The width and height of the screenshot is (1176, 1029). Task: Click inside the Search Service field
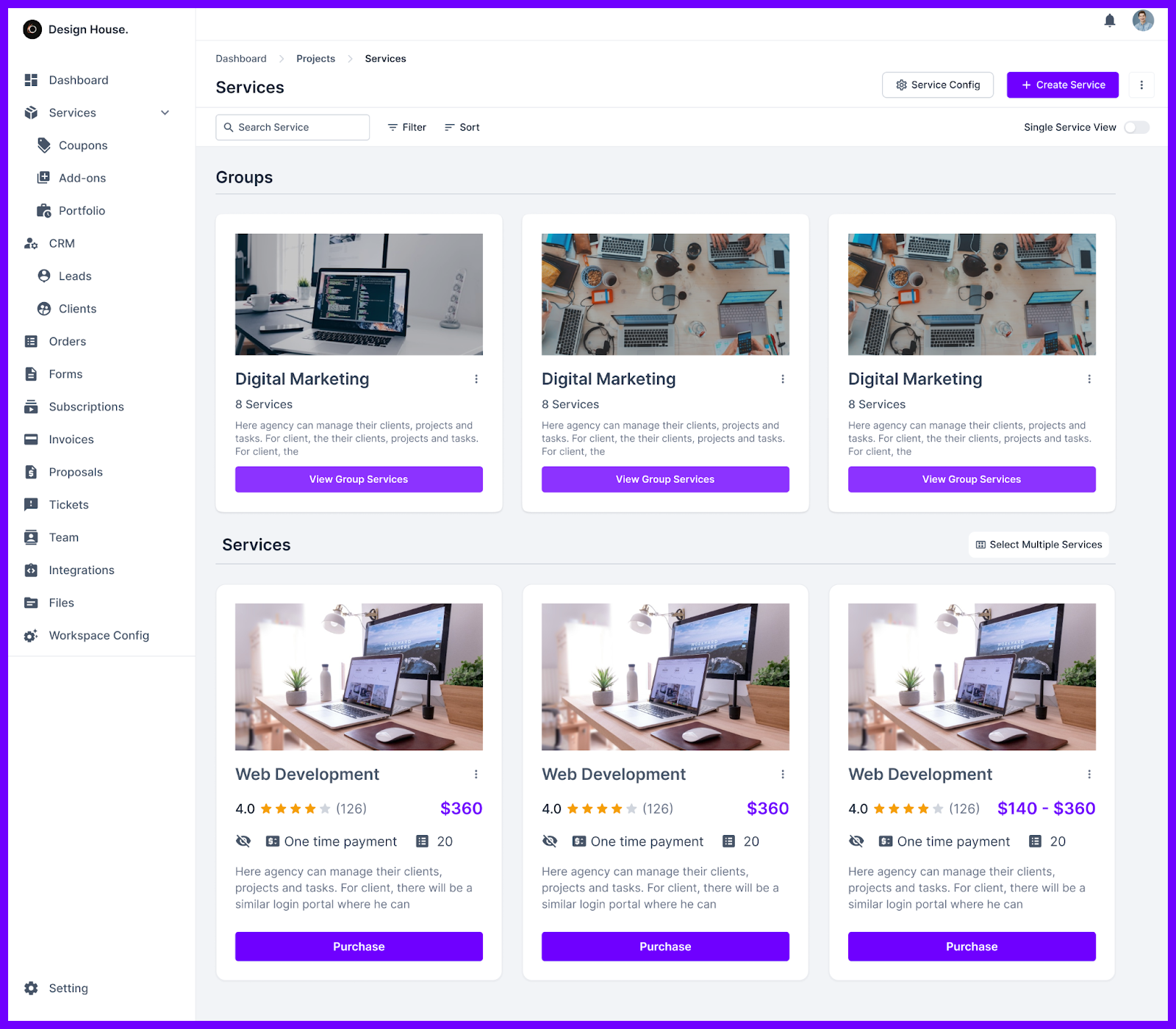[x=293, y=127]
